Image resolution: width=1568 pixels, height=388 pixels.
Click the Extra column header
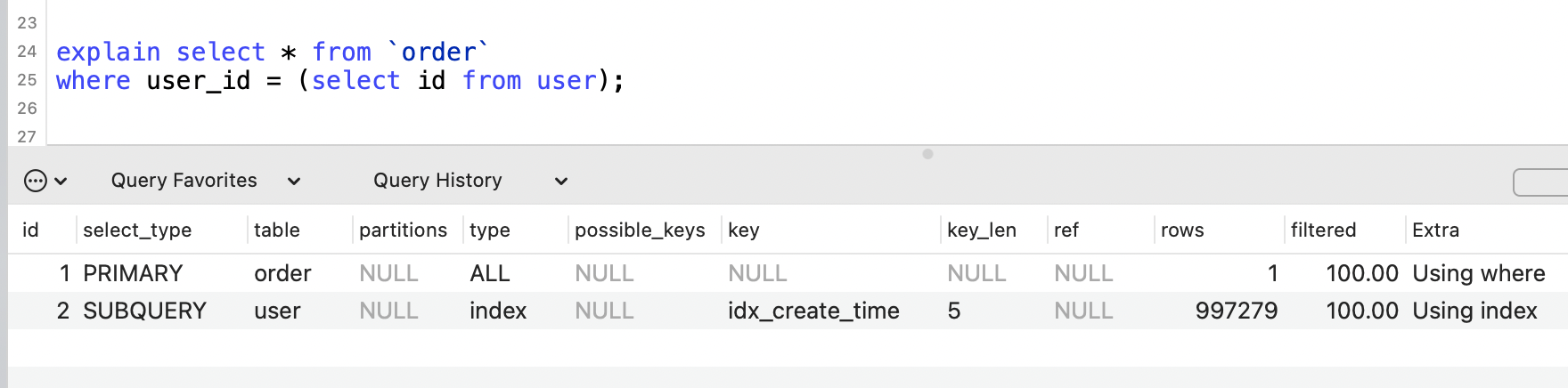(x=1435, y=230)
